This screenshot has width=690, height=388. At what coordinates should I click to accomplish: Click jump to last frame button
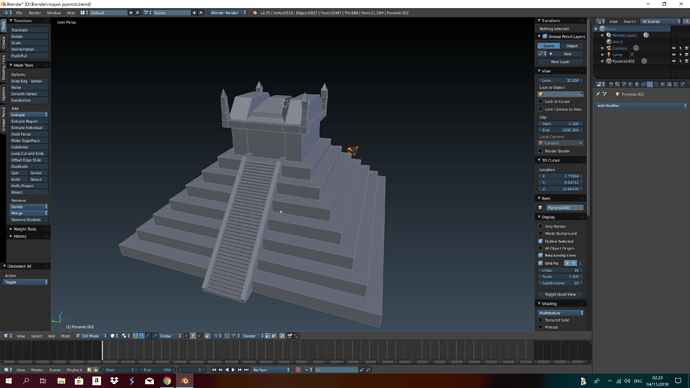[246, 370]
